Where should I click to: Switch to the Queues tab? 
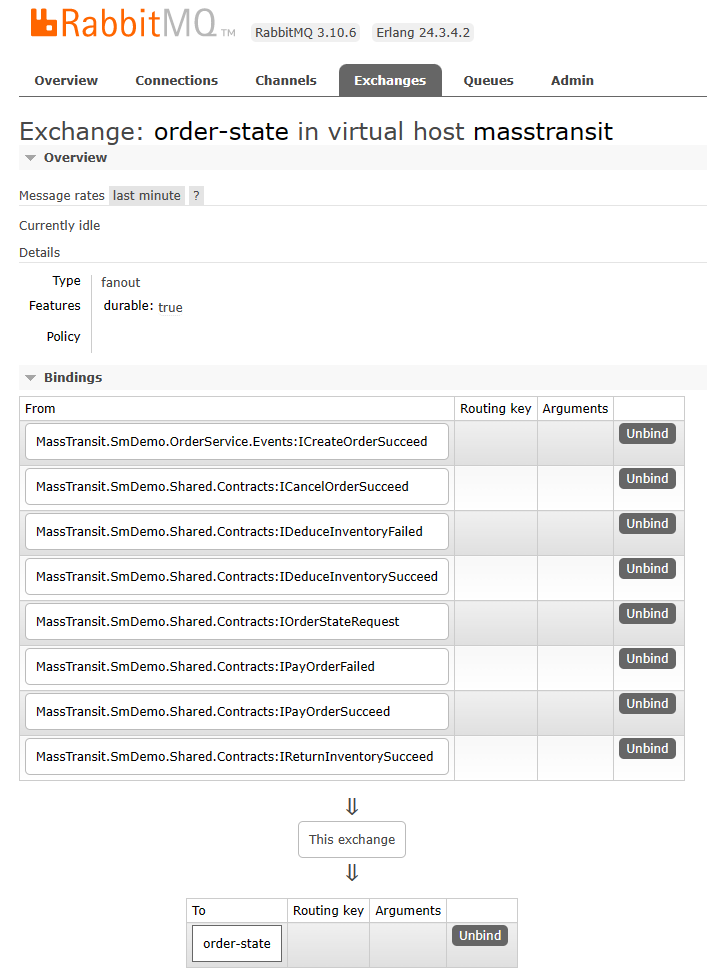(x=488, y=81)
